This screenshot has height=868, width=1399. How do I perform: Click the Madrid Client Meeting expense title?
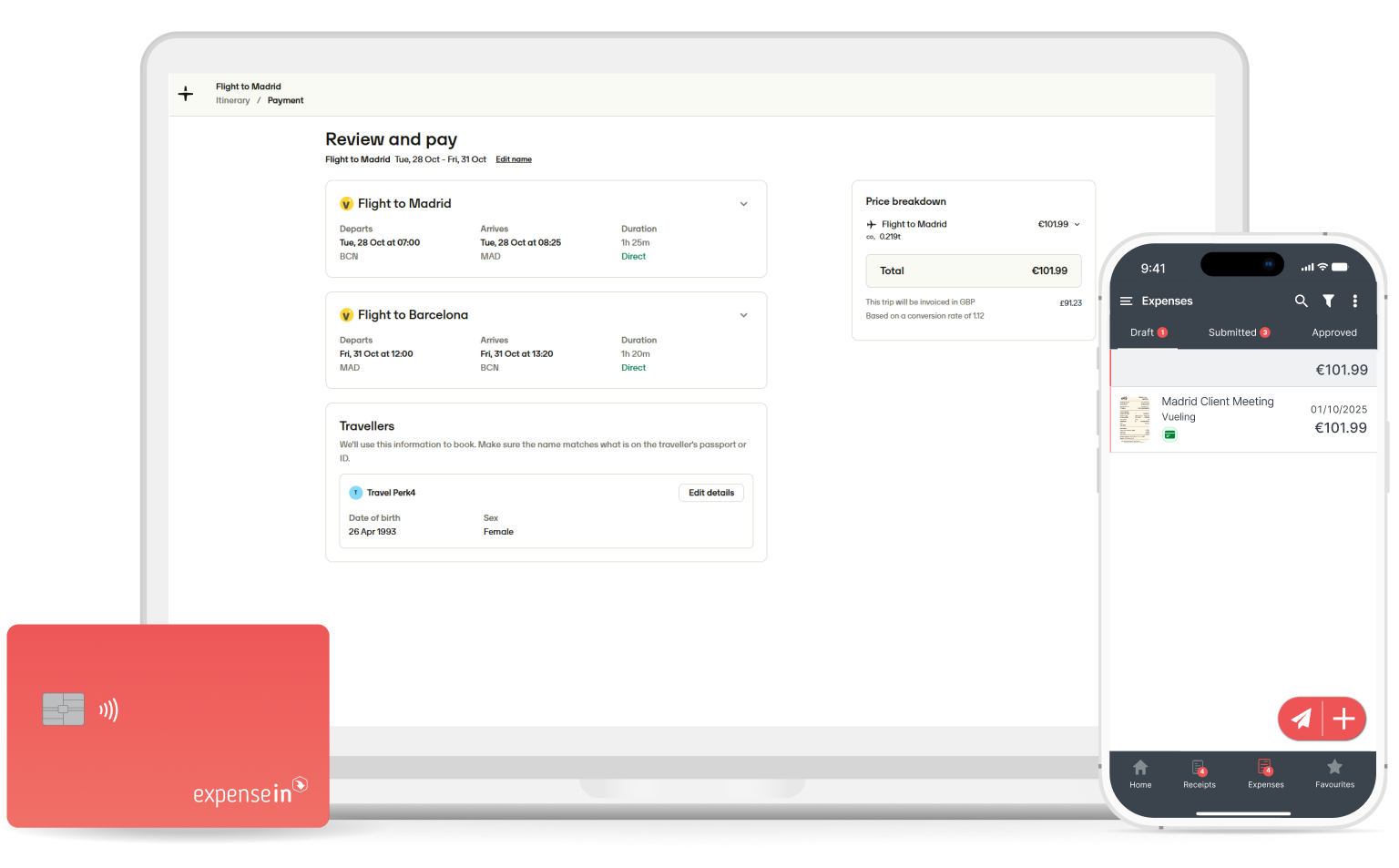[x=1218, y=402]
